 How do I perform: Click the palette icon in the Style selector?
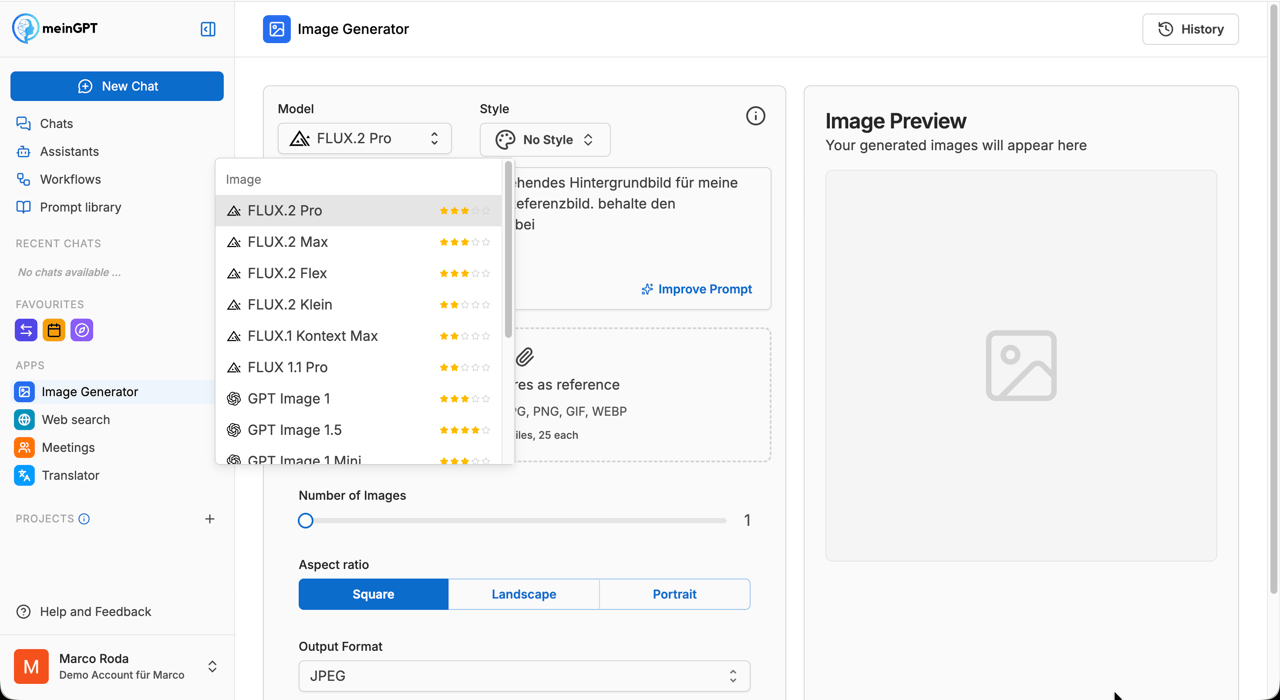pos(505,140)
